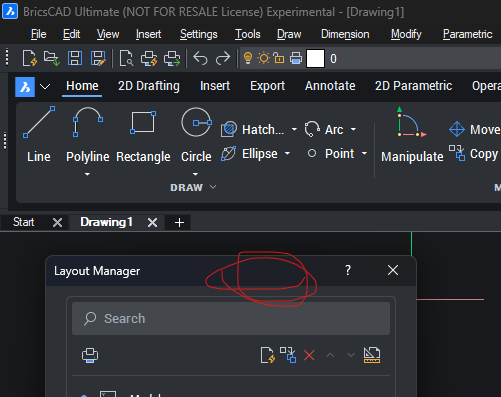Click the Undo arrow icon
Viewport: 501px width, 397px height.
(x=200, y=58)
